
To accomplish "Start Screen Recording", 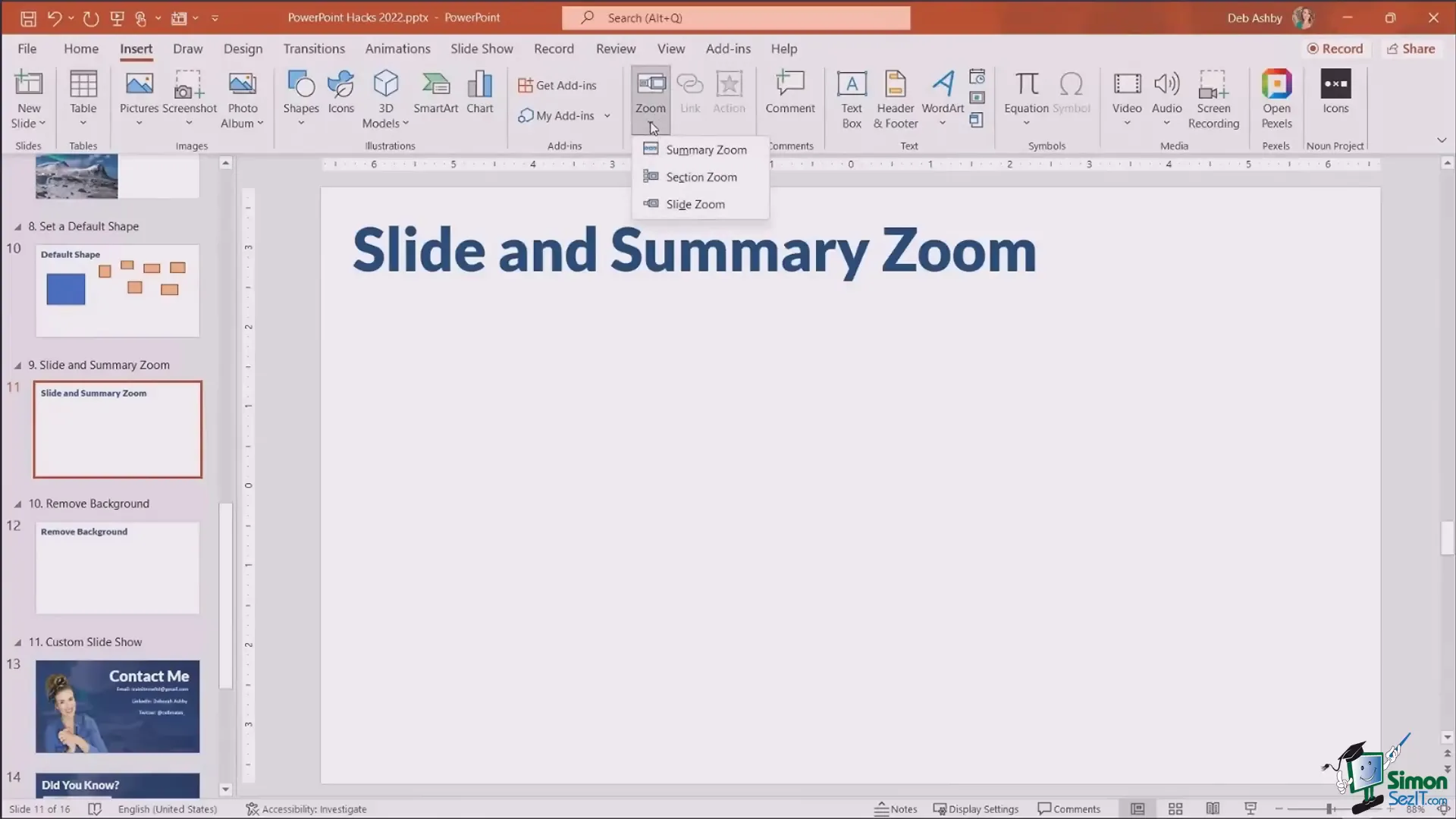I will tap(1213, 100).
